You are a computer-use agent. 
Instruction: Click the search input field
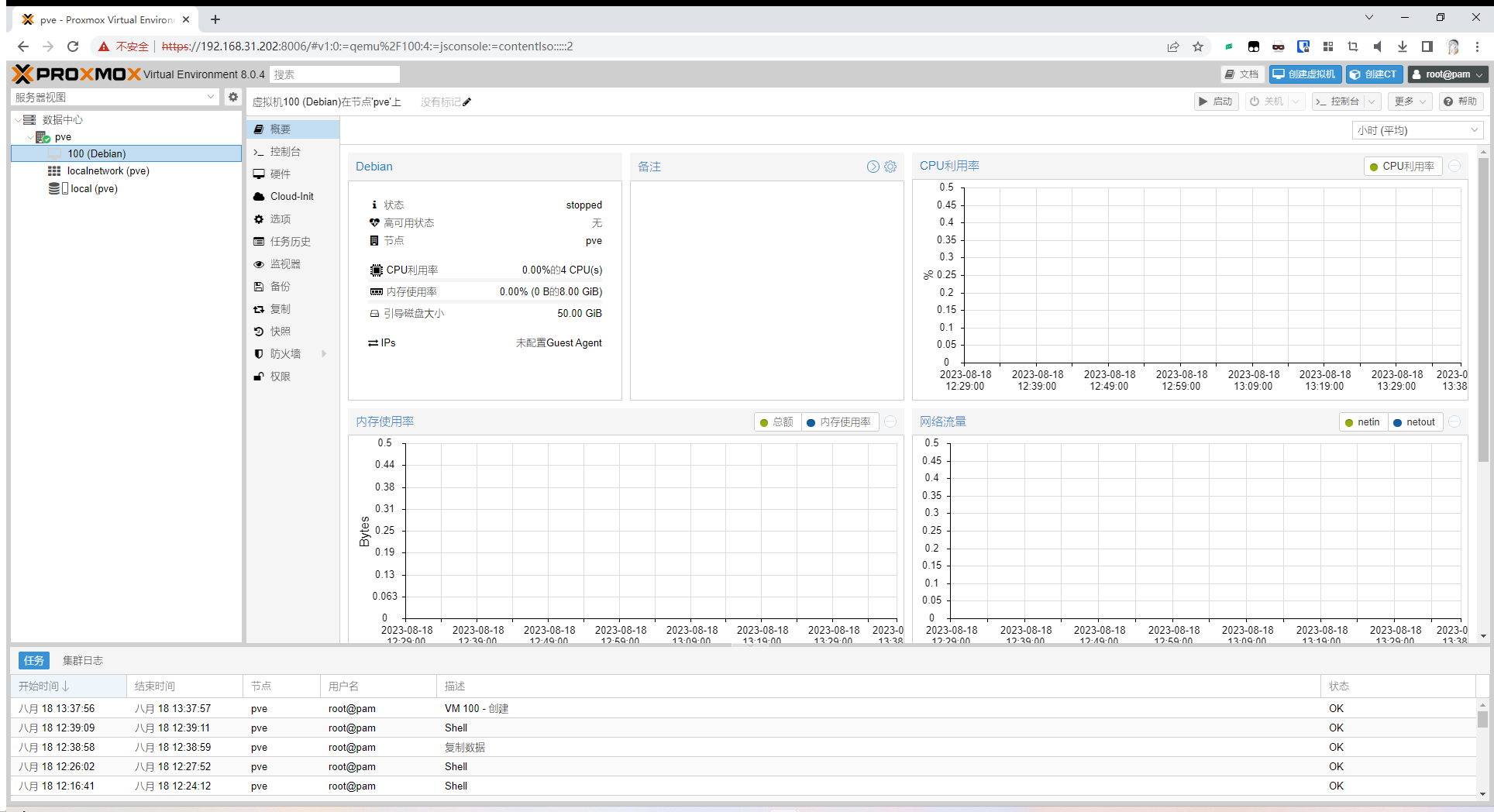pos(334,74)
